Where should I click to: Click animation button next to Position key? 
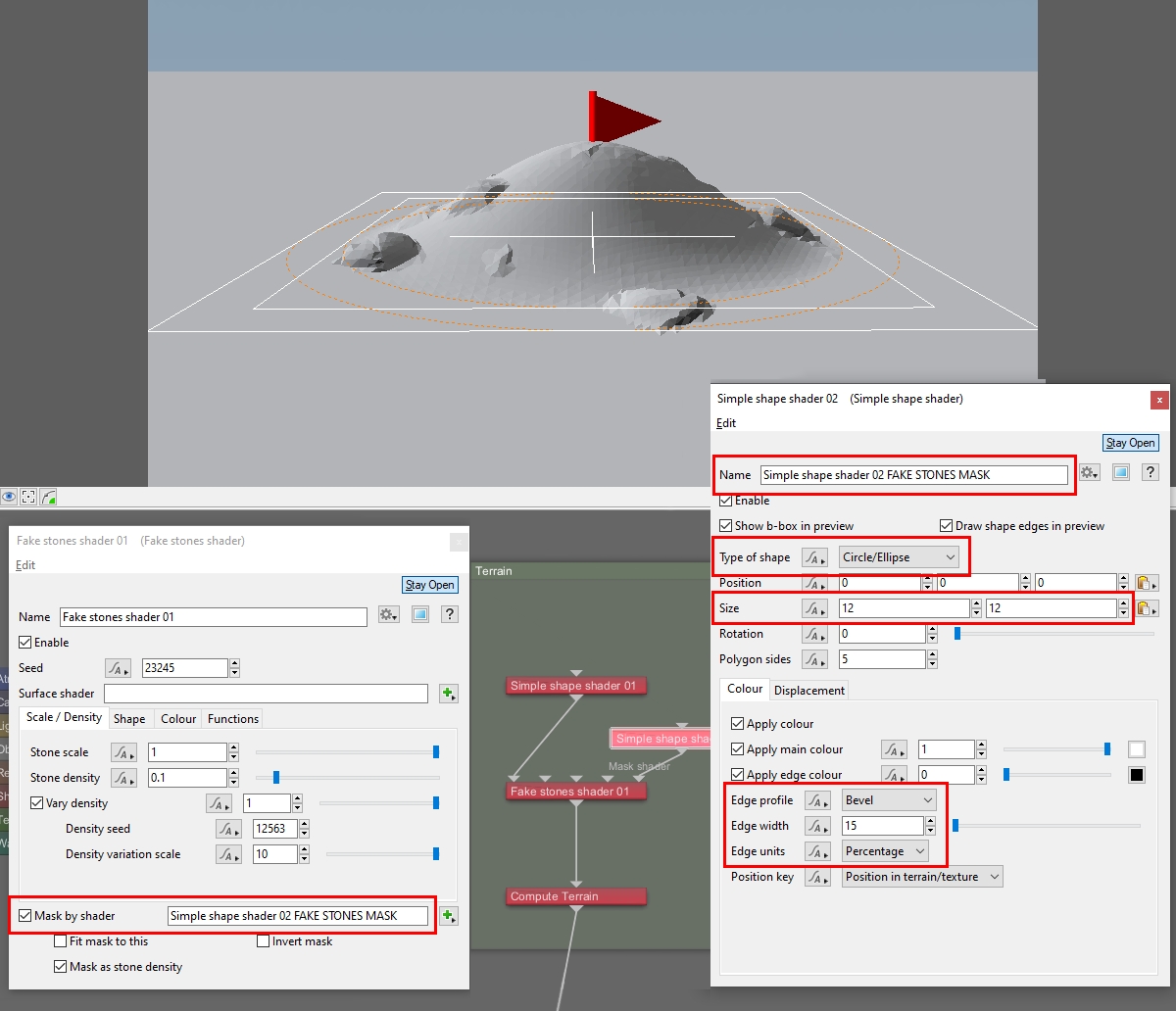817,877
